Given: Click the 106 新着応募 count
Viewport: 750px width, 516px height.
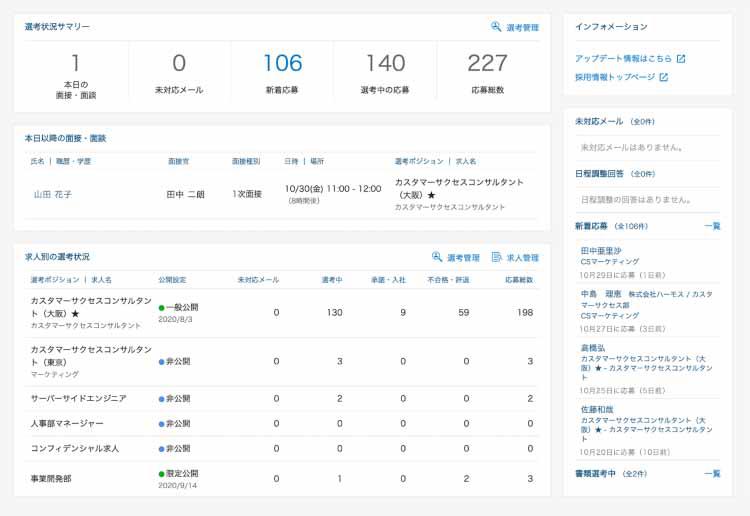Looking at the screenshot, I should [x=283, y=63].
